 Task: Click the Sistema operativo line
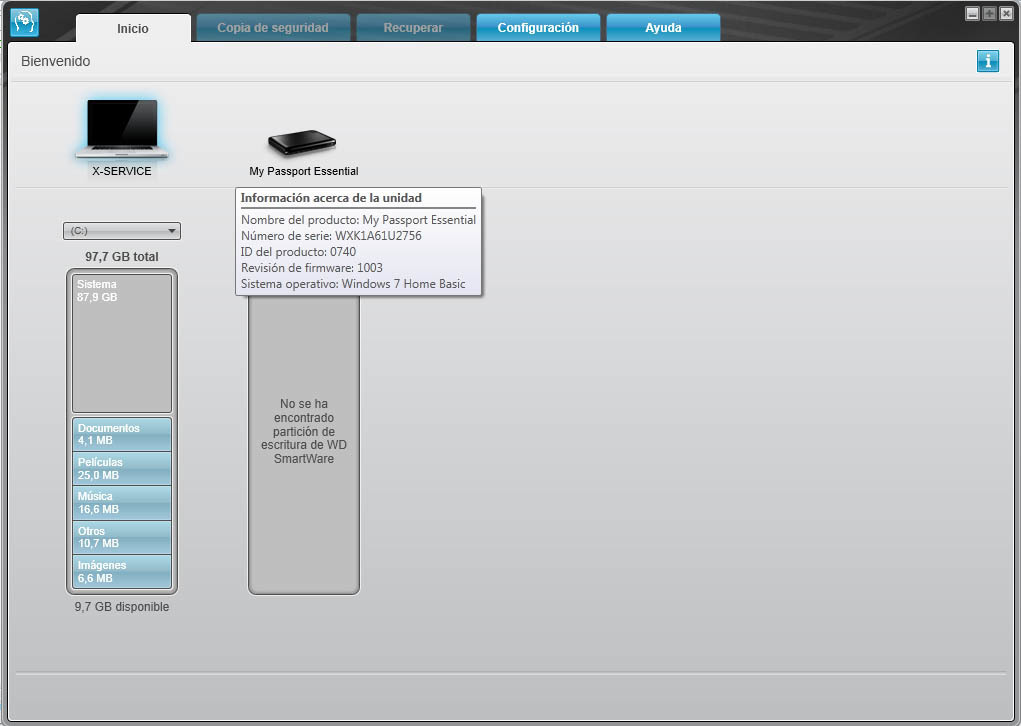[353, 284]
